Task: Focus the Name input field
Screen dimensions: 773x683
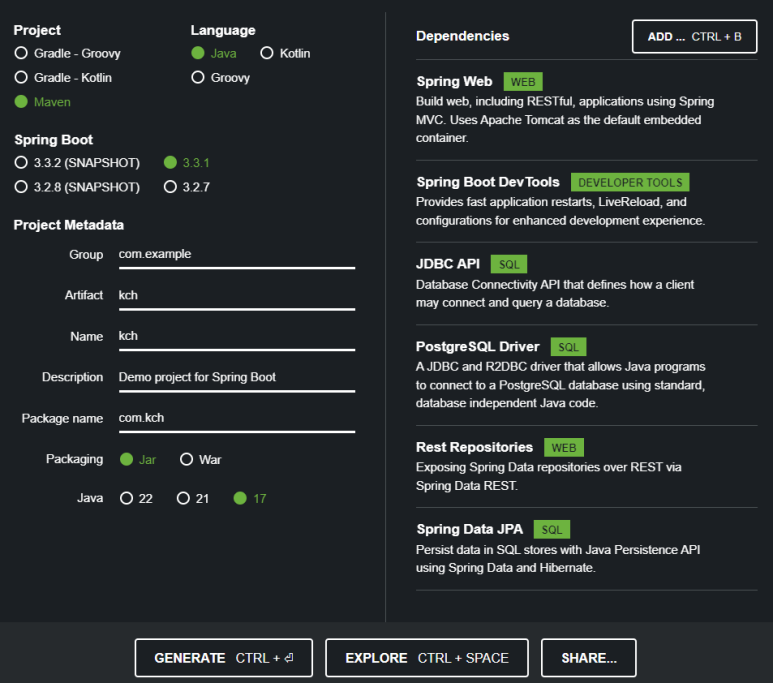Action: (x=237, y=337)
